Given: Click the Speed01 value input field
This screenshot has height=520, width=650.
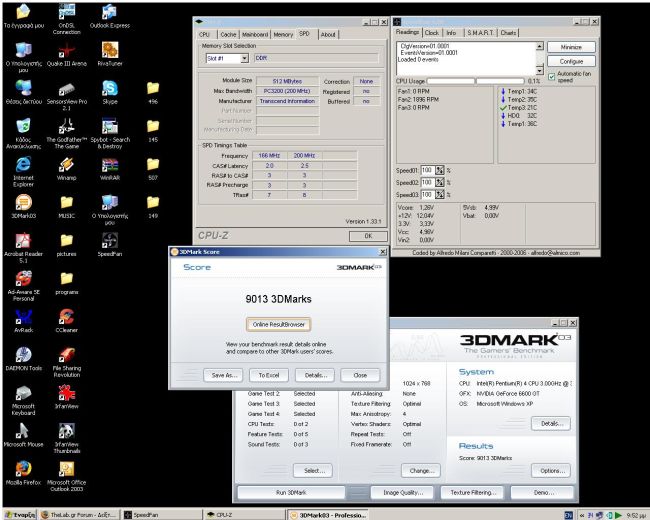Looking at the screenshot, I should pos(427,170).
